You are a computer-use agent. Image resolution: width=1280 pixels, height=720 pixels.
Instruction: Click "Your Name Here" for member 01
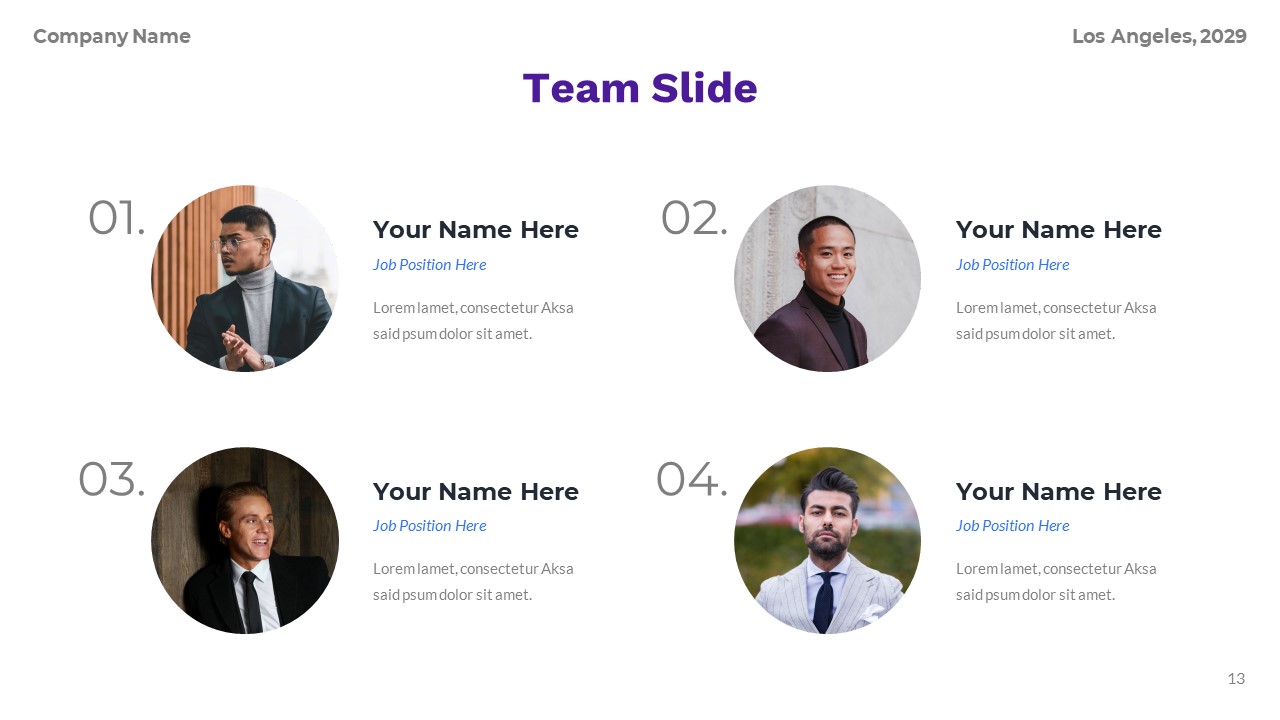[x=475, y=230]
